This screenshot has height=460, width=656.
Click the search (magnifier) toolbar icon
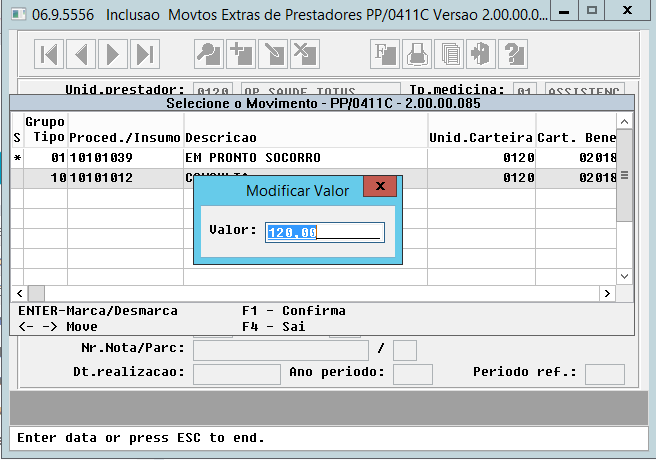(x=209, y=54)
